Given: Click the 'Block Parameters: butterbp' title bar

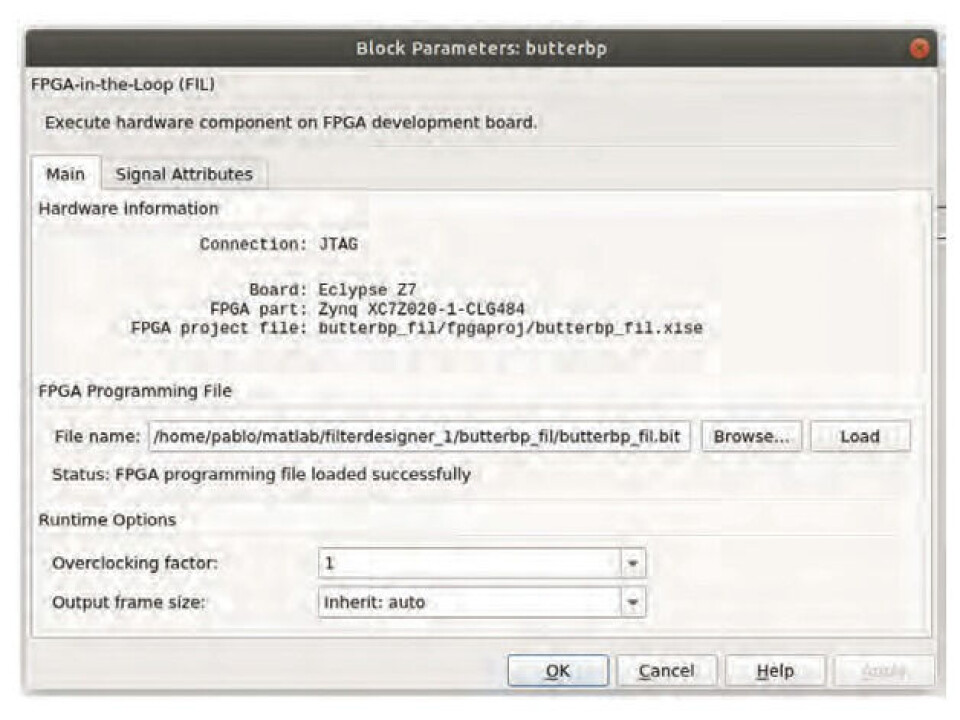Looking at the screenshot, I should tap(481, 48).
